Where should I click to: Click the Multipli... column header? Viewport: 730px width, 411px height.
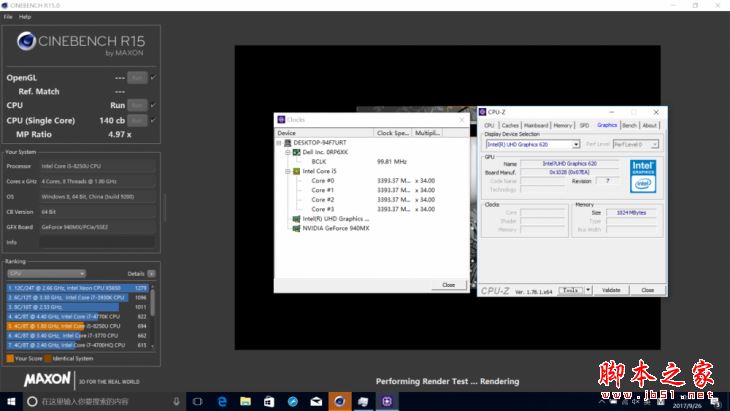(426, 133)
